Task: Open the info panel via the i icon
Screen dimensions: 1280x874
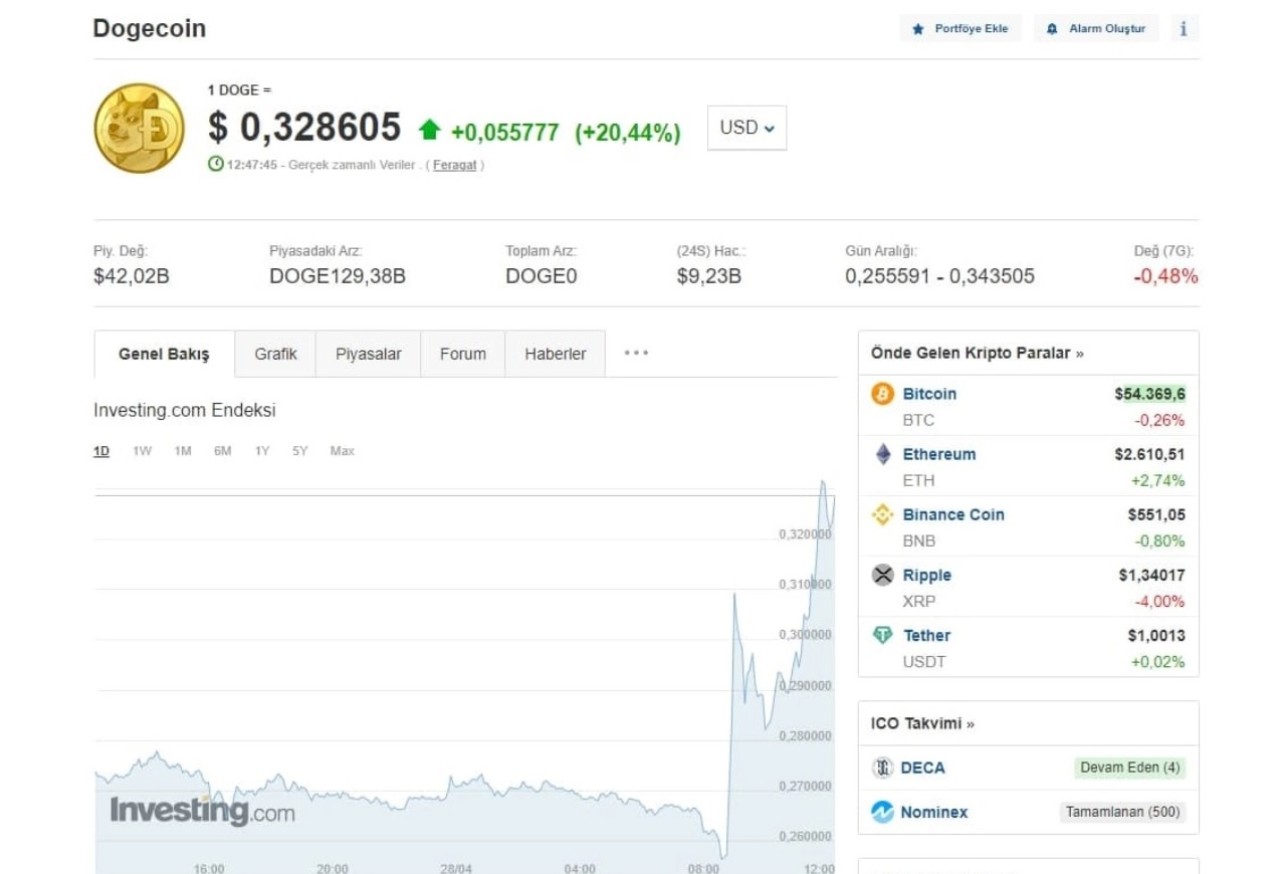Action: pyautogui.click(x=1184, y=28)
